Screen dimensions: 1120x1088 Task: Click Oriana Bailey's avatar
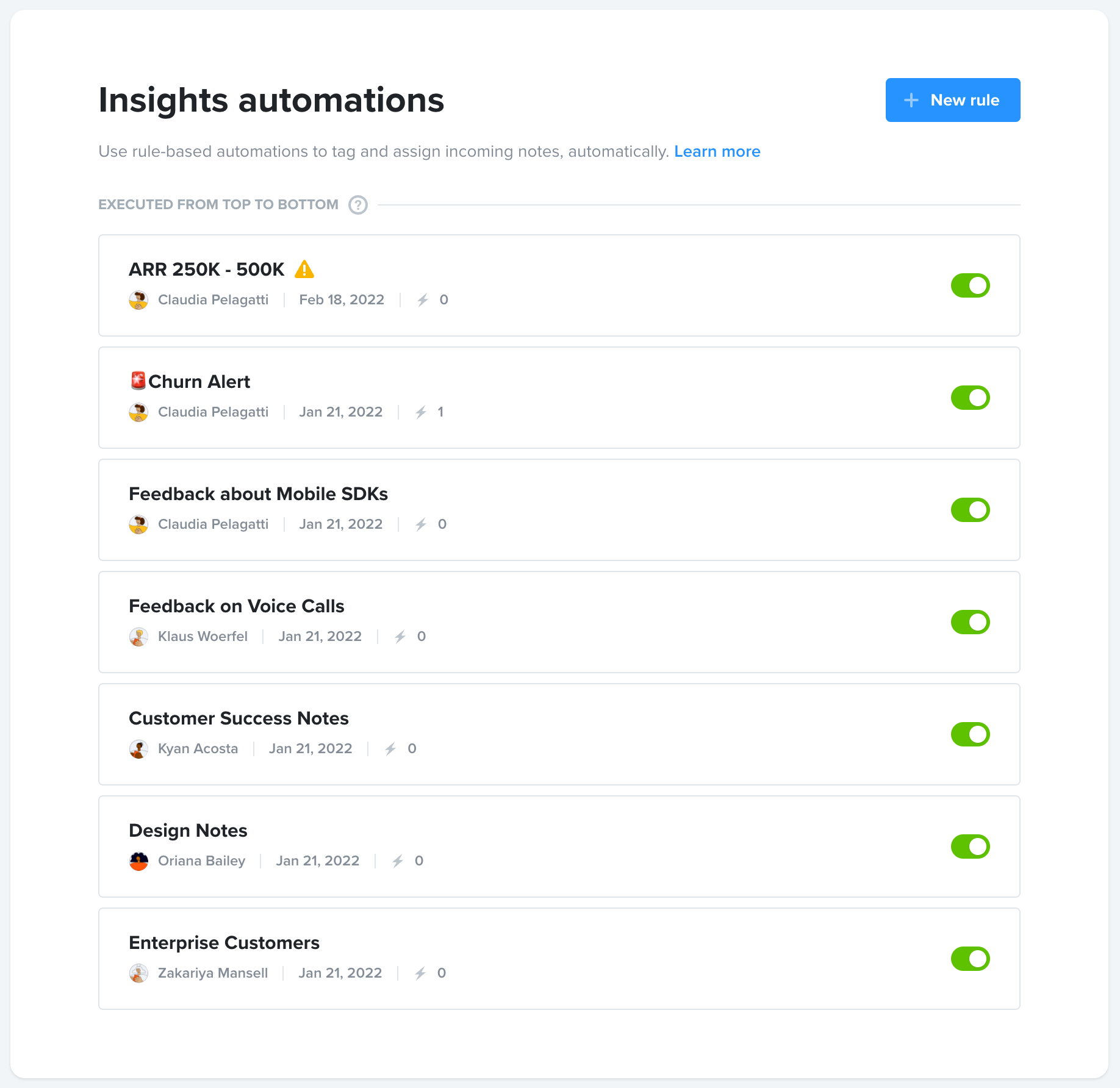coord(138,861)
